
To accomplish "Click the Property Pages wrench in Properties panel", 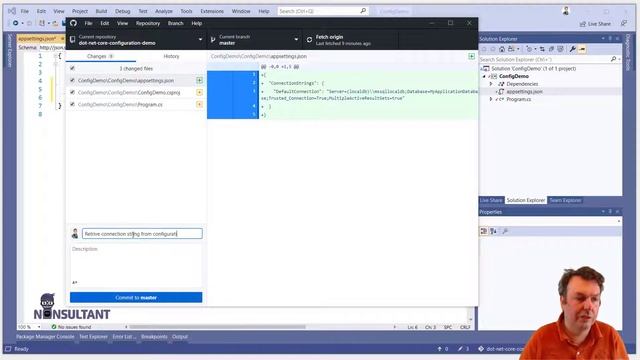I will pos(505,231).
